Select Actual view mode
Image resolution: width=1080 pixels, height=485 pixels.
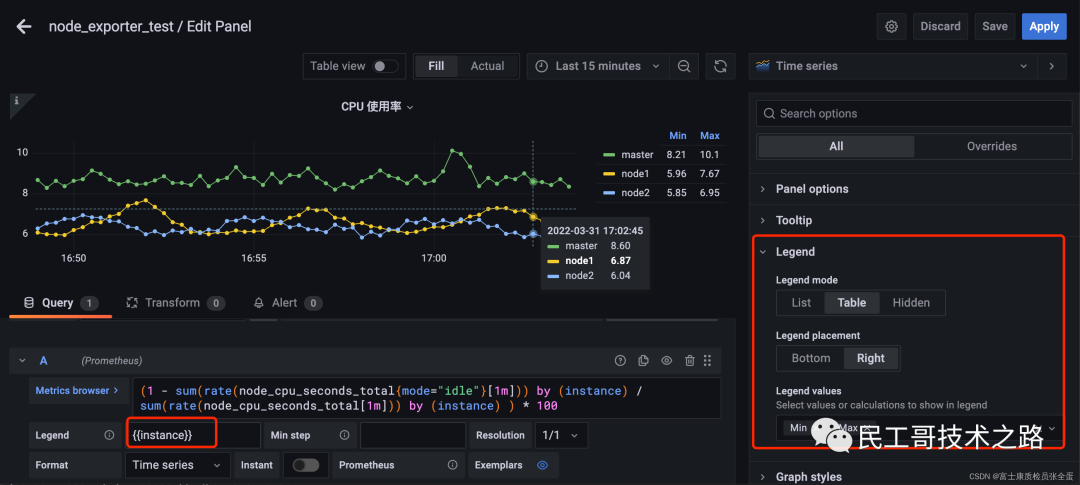[488, 66]
